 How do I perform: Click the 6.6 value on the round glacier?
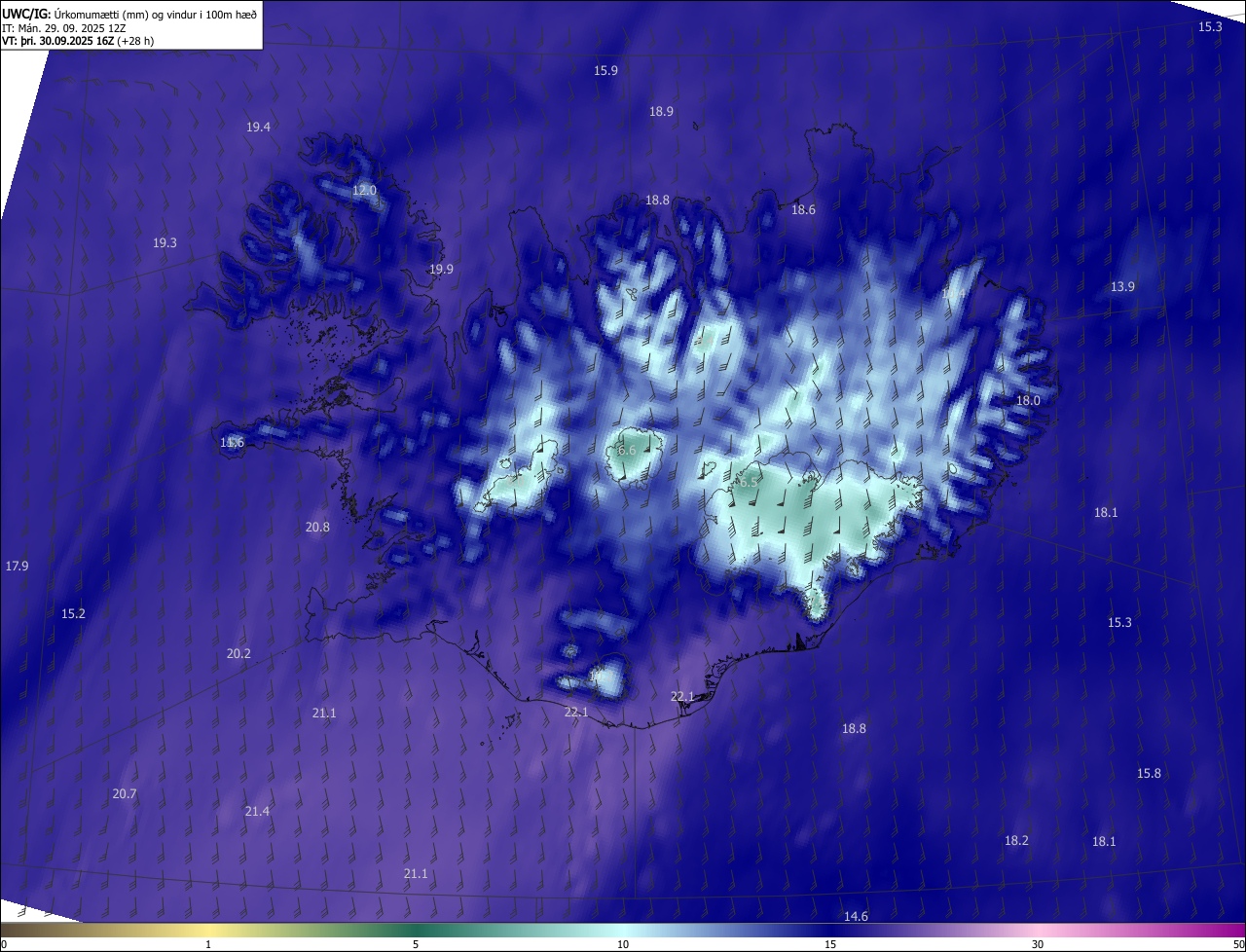[x=626, y=451]
